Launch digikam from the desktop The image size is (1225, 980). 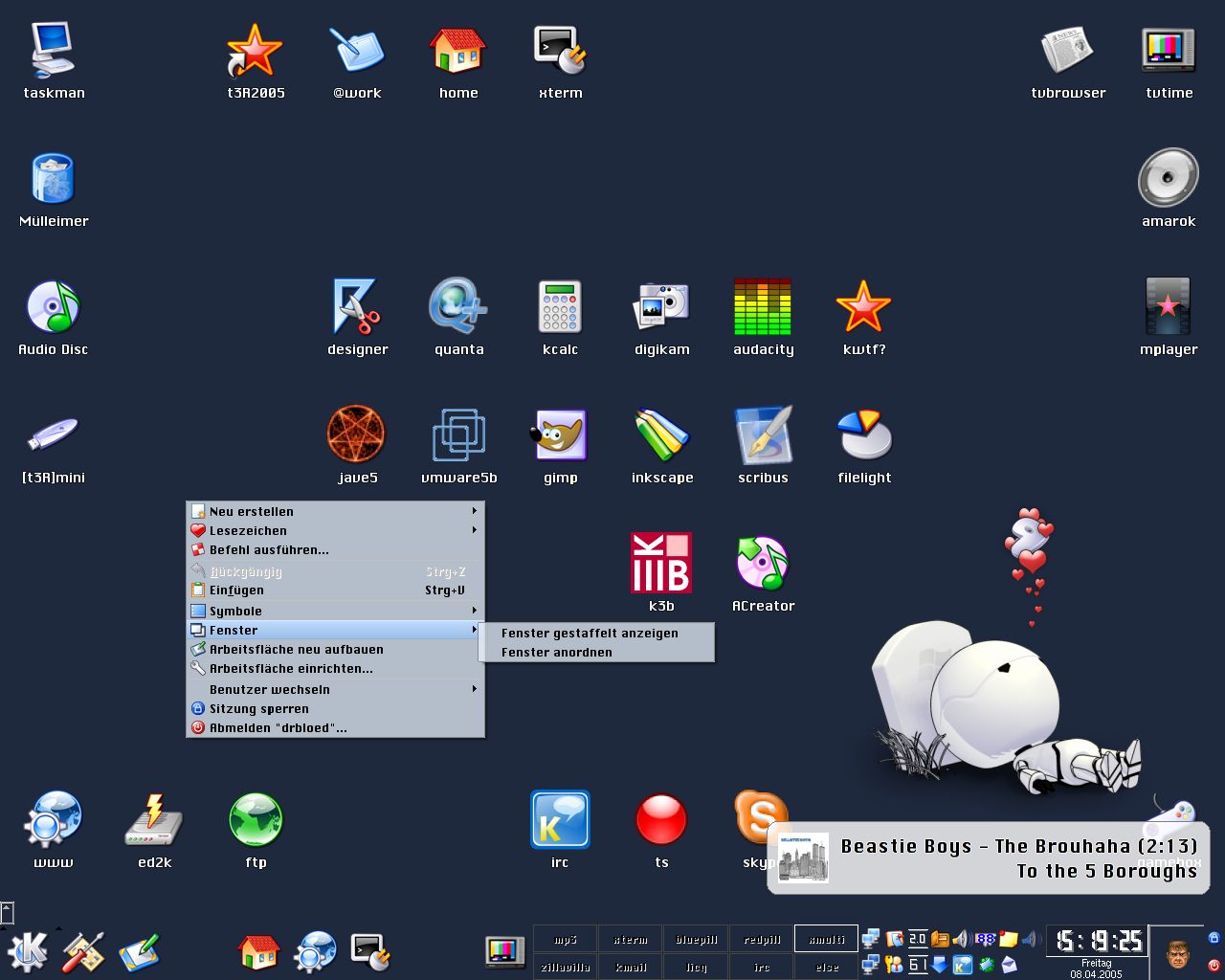click(x=661, y=307)
